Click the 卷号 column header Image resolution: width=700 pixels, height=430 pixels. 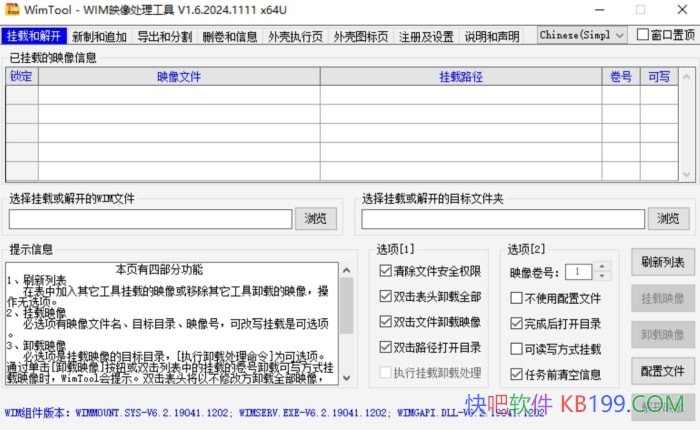pyautogui.click(x=621, y=76)
